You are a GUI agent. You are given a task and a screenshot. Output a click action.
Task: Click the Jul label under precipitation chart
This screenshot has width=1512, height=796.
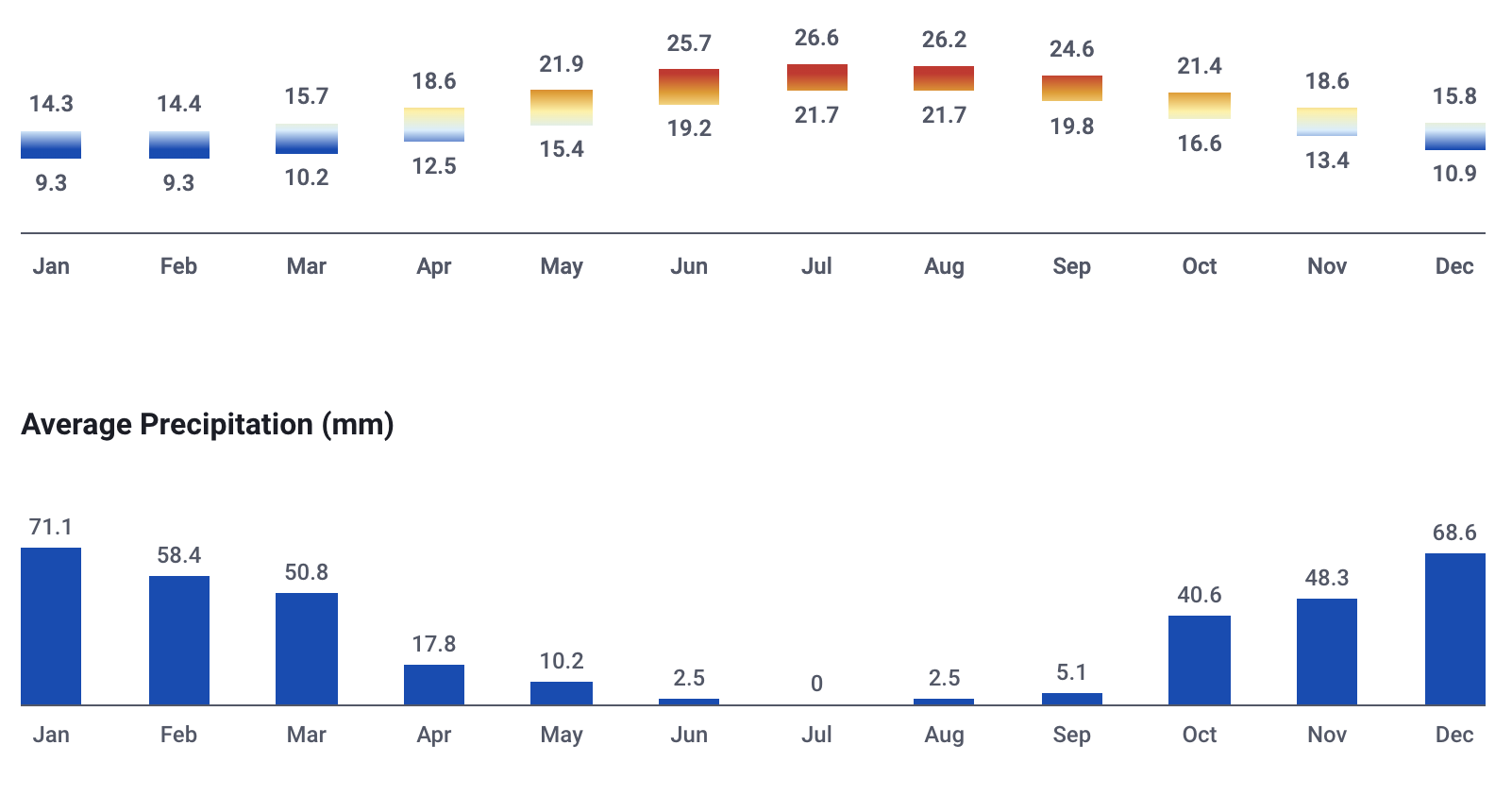[816, 735]
